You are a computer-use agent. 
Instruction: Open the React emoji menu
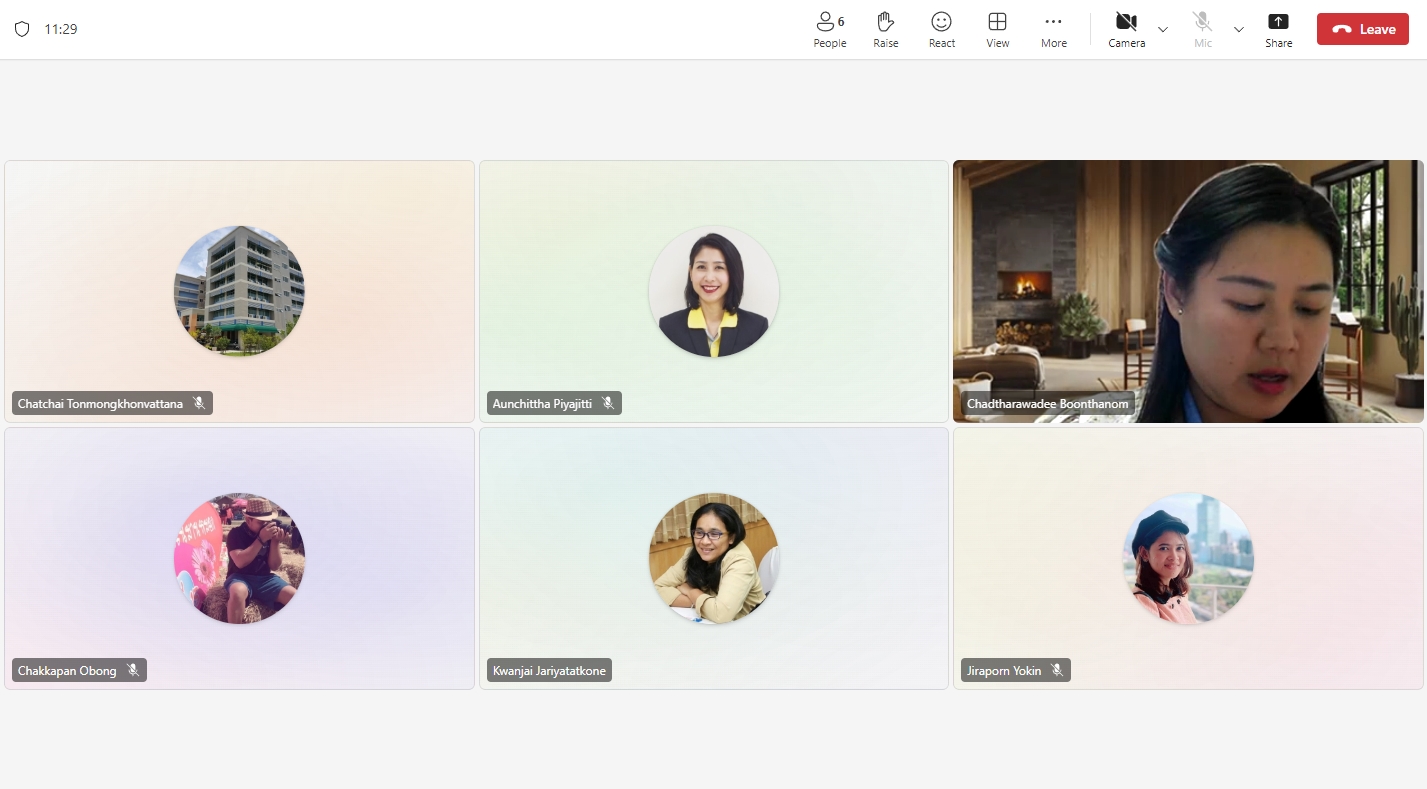[941, 29]
